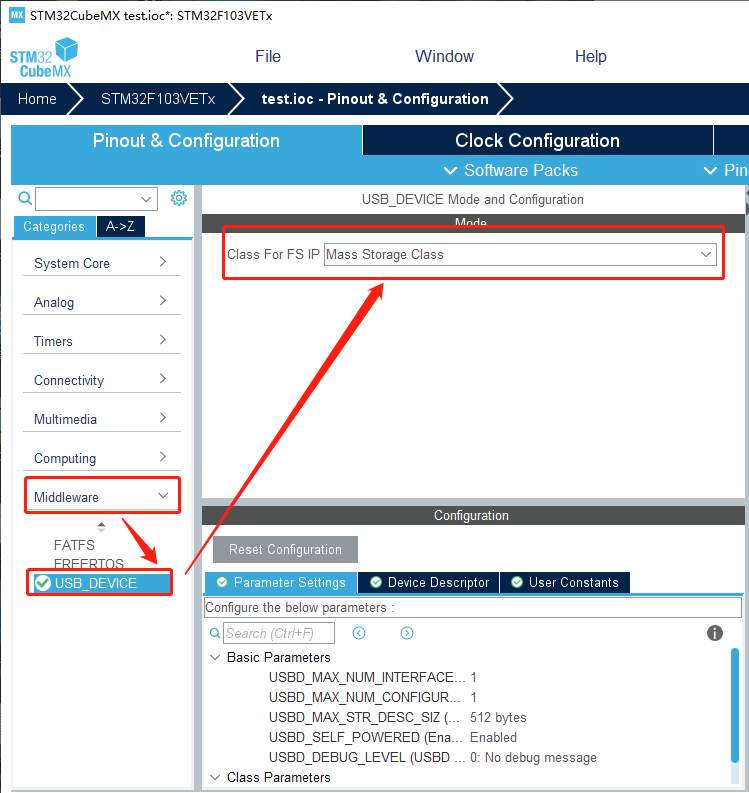The image size is (749, 793).
Task: Select FATFS middleware item
Action: point(74,545)
